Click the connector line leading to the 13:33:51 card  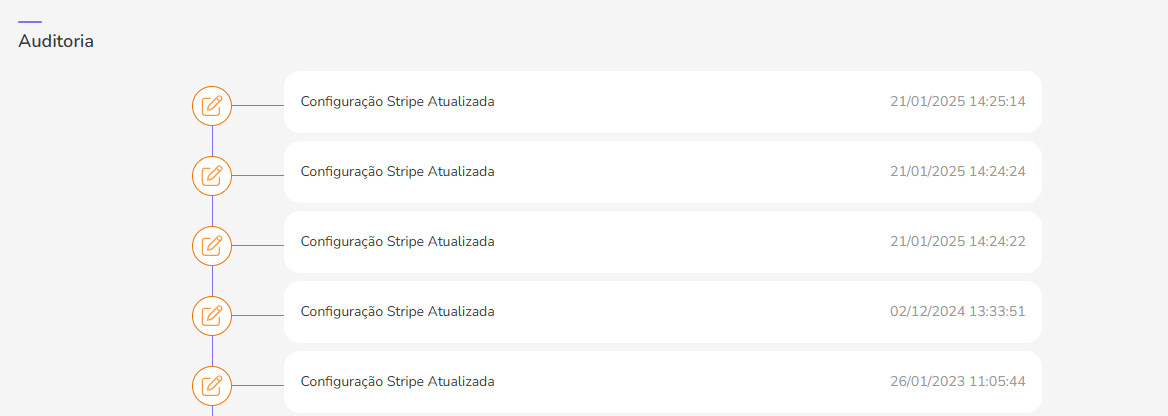258,316
